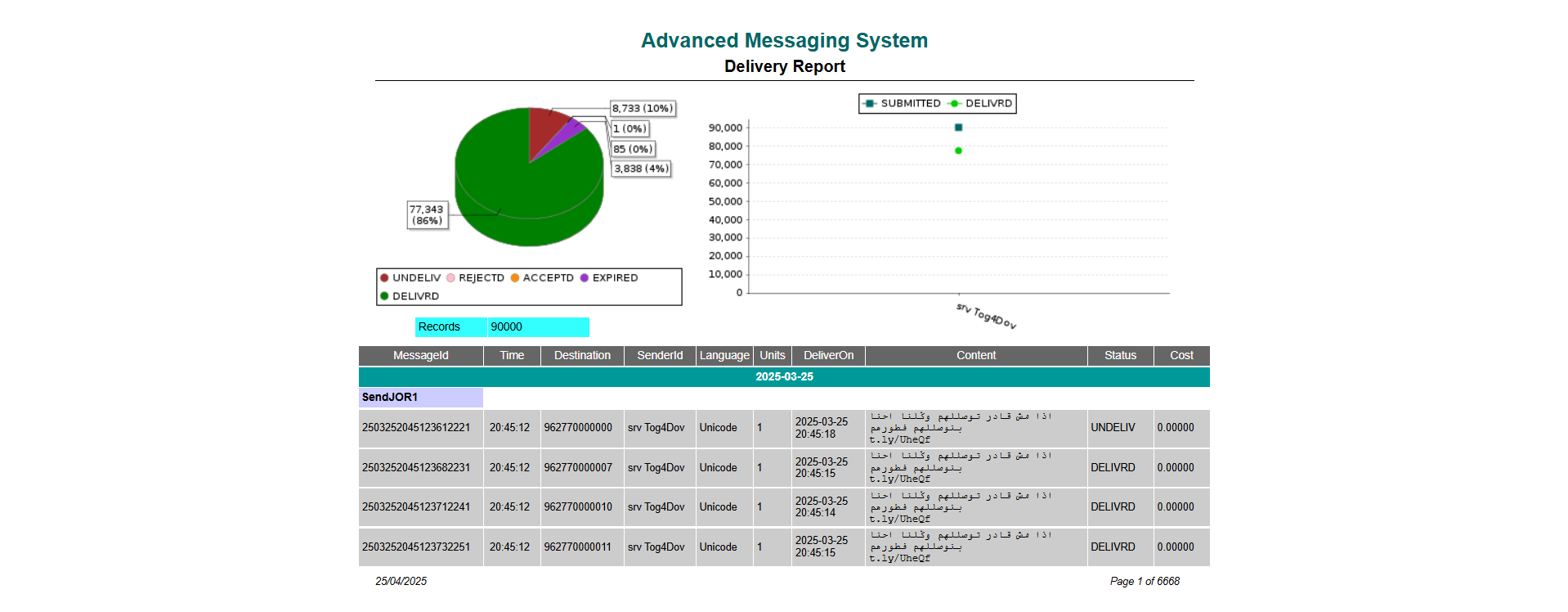Click the MessageId column header

(421, 355)
